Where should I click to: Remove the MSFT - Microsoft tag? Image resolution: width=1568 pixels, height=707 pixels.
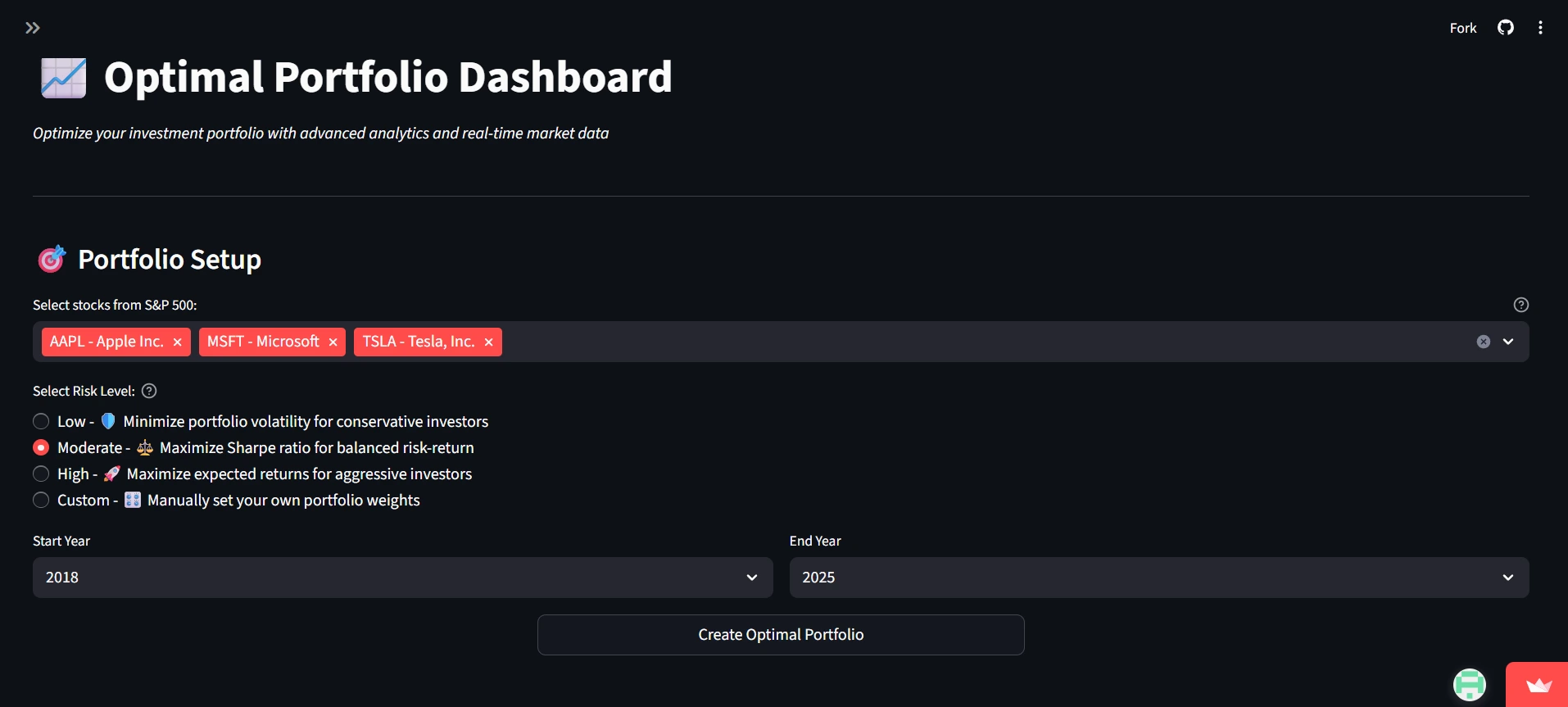333,342
